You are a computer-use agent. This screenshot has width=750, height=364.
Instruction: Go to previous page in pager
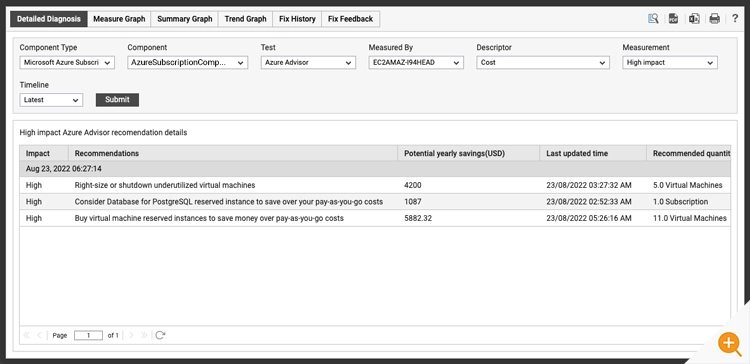click(39, 335)
